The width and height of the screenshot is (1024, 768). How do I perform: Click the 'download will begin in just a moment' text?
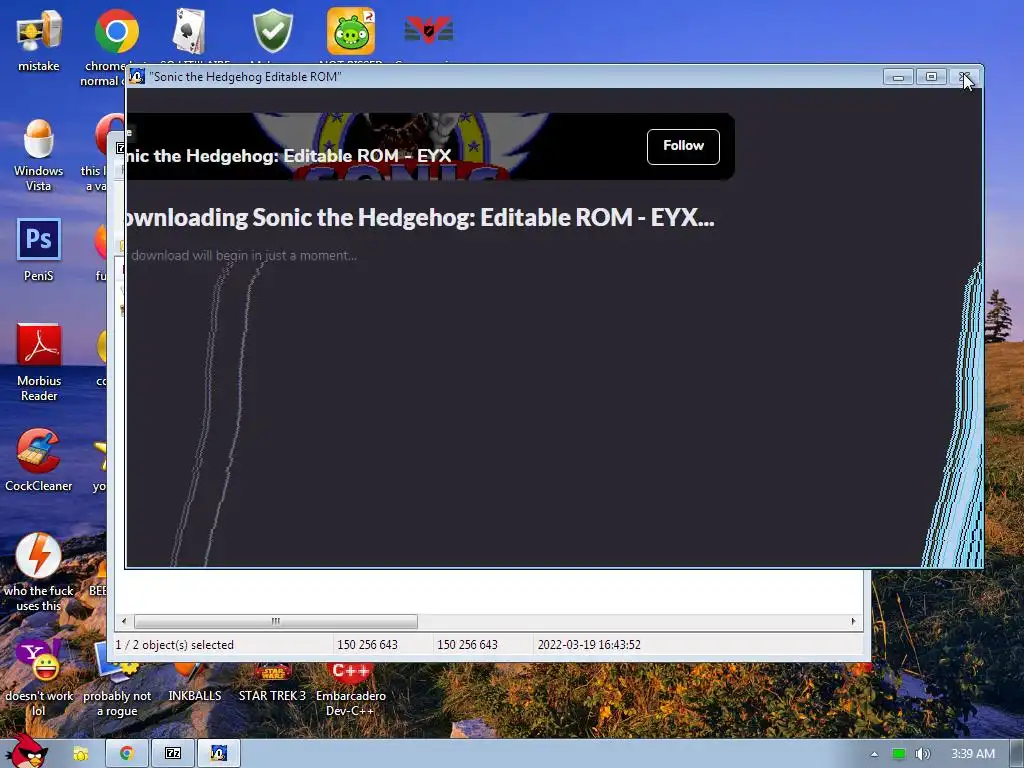[244, 255]
